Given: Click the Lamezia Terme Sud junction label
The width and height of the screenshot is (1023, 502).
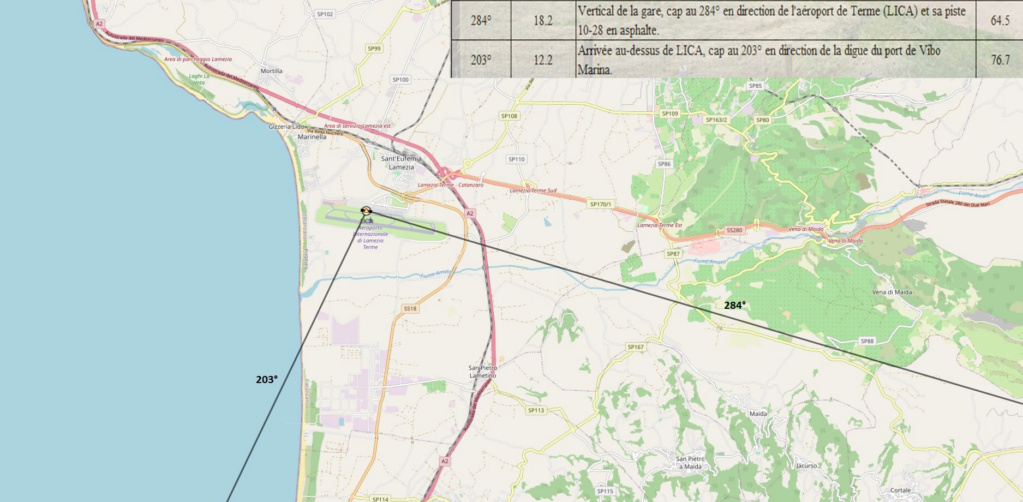Looking at the screenshot, I should click(x=533, y=190).
